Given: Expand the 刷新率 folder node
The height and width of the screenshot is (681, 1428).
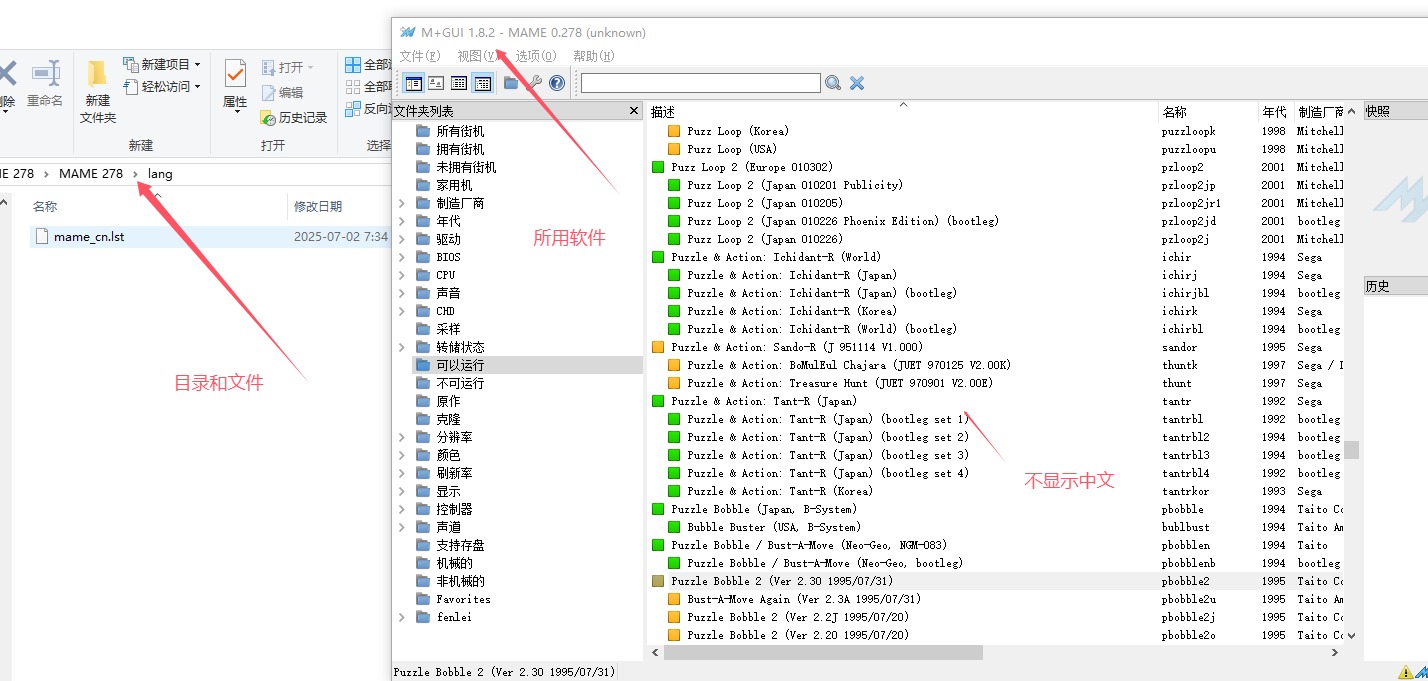Looking at the screenshot, I should 402,473.
